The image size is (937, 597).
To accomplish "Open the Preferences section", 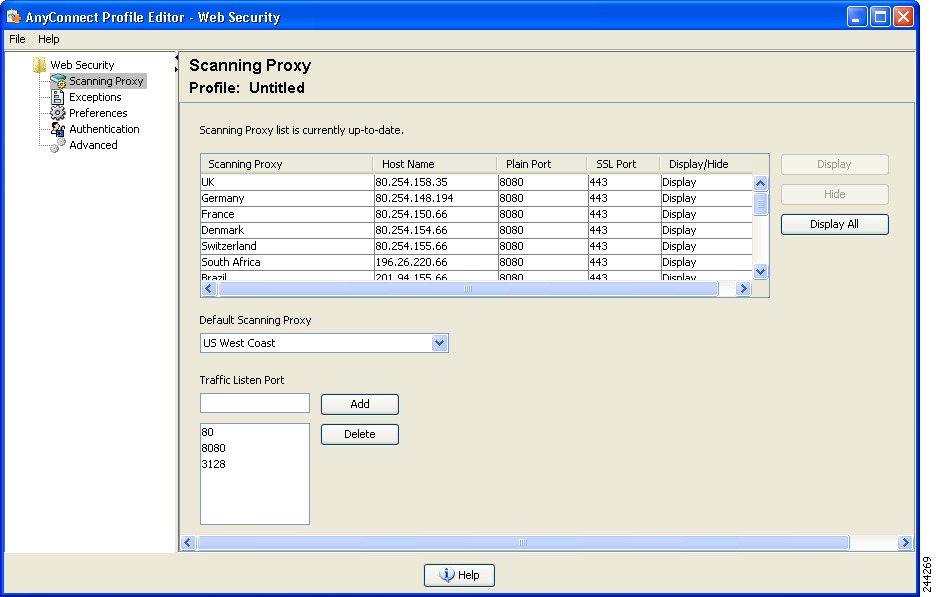I will (x=98, y=113).
